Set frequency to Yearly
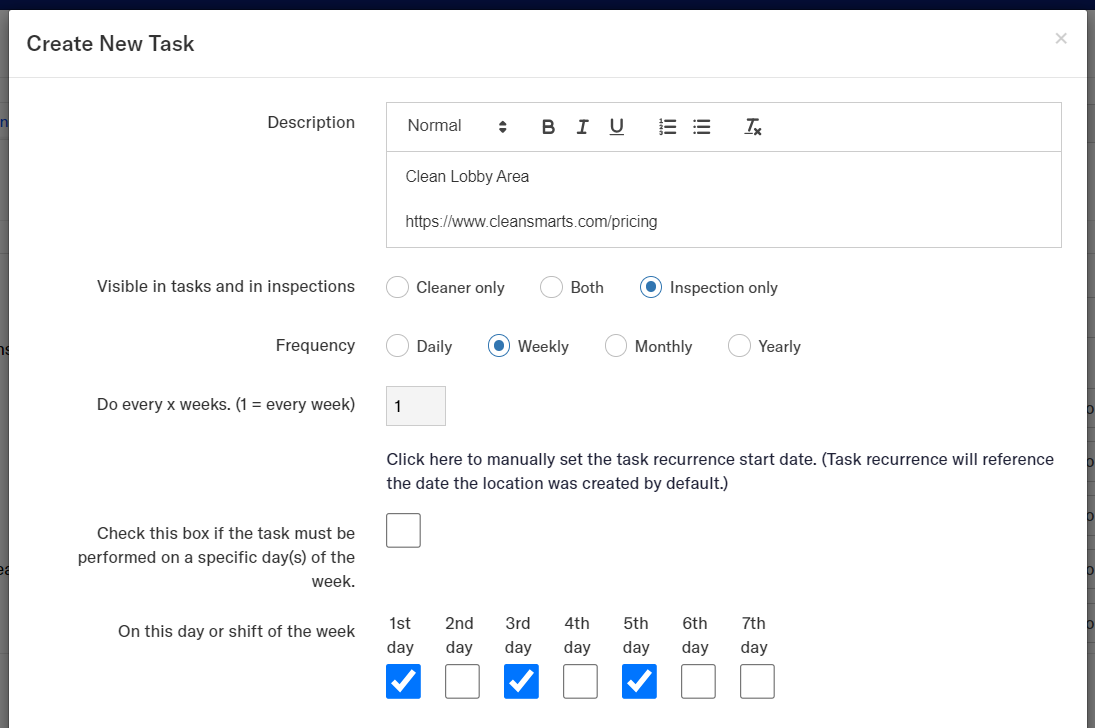The height and width of the screenshot is (728, 1095). pyautogui.click(x=739, y=346)
